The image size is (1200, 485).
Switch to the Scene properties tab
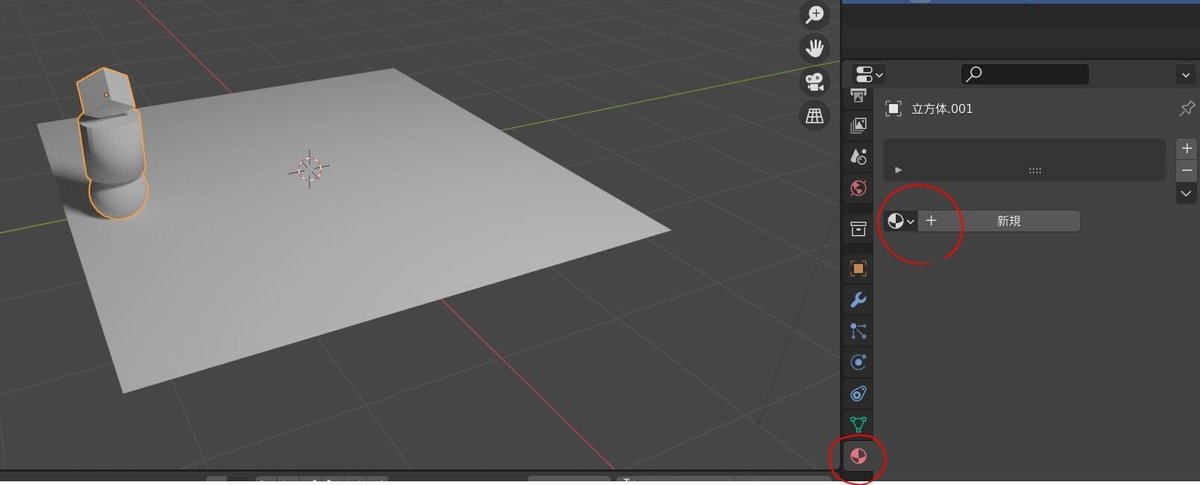coord(858,157)
